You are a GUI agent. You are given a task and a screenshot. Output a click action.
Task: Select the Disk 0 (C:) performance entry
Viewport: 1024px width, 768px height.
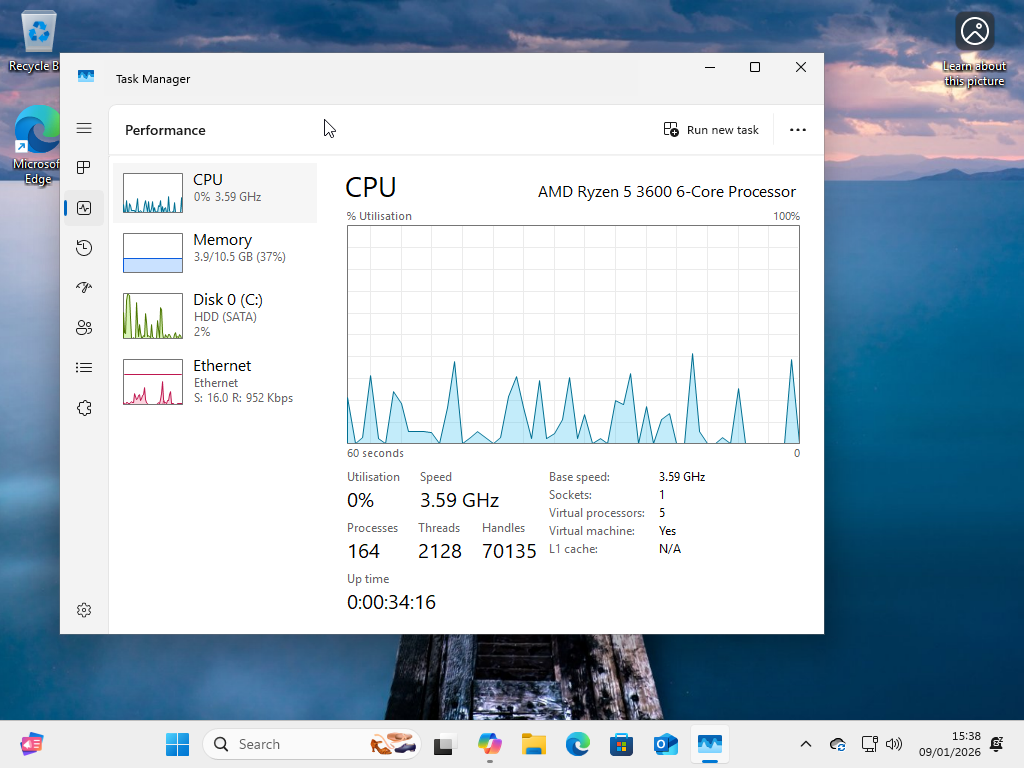point(215,316)
